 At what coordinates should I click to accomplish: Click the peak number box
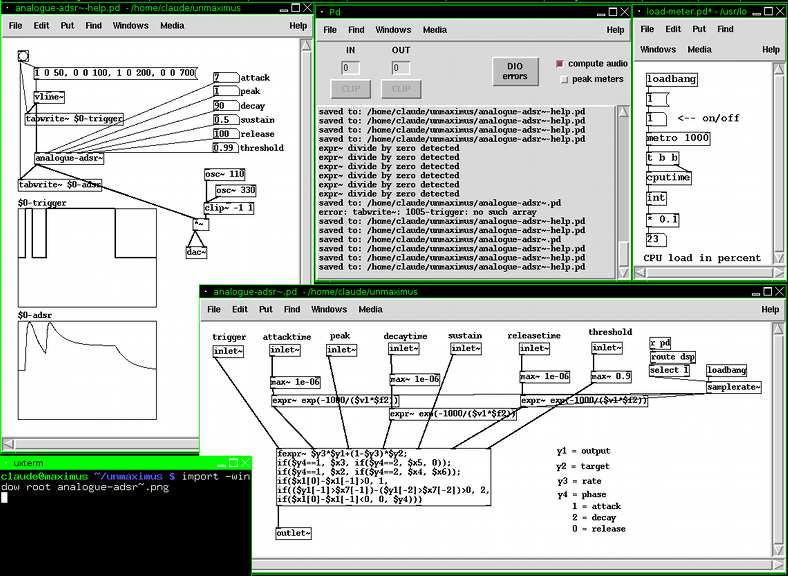(226, 91)
